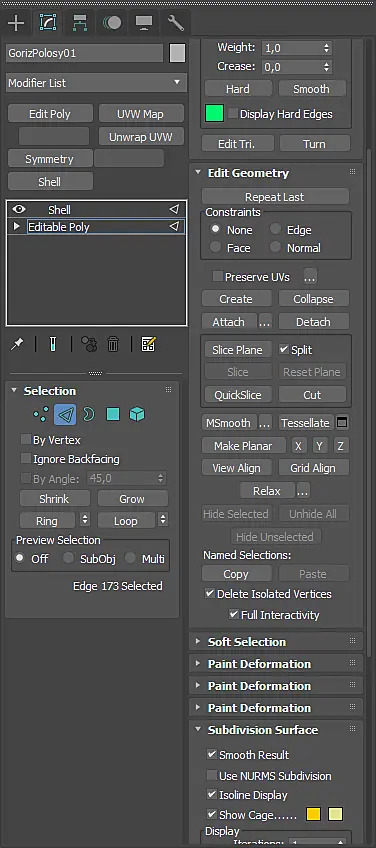The image size is (376, 848).
Task: Select Element sub-object level icon
Action: [x=137, y=415]
